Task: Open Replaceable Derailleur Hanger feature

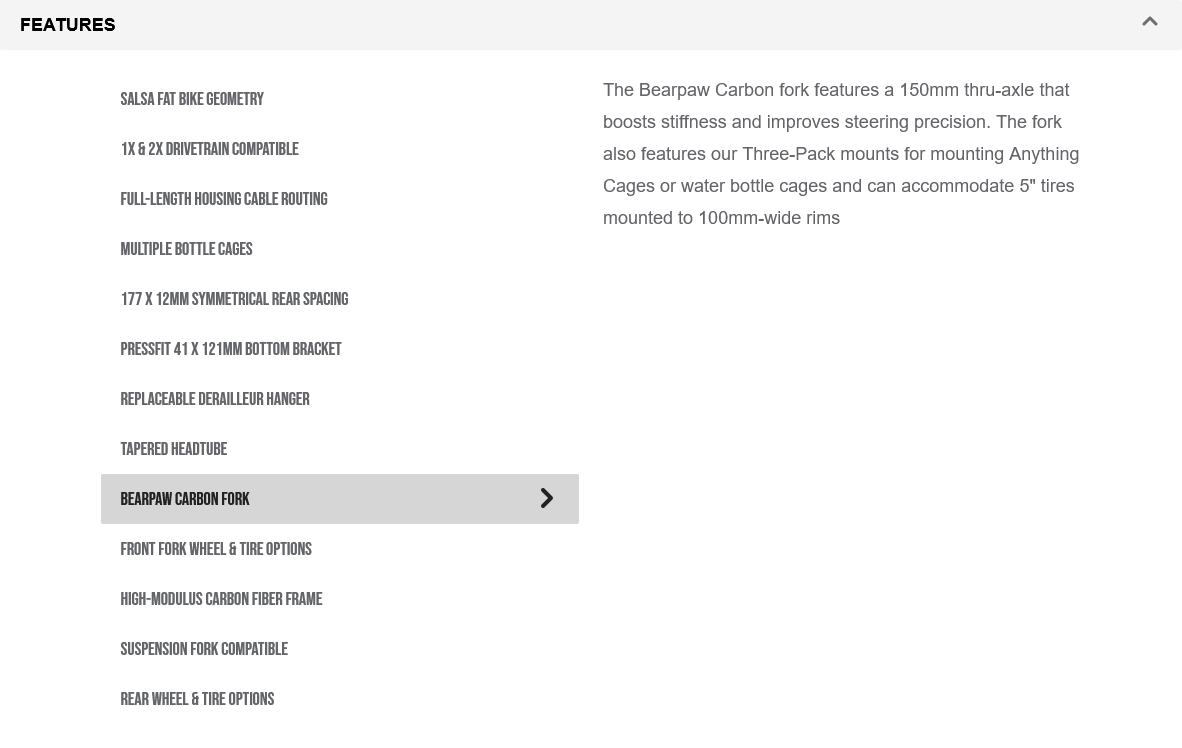Action: (x=340, y=399)
